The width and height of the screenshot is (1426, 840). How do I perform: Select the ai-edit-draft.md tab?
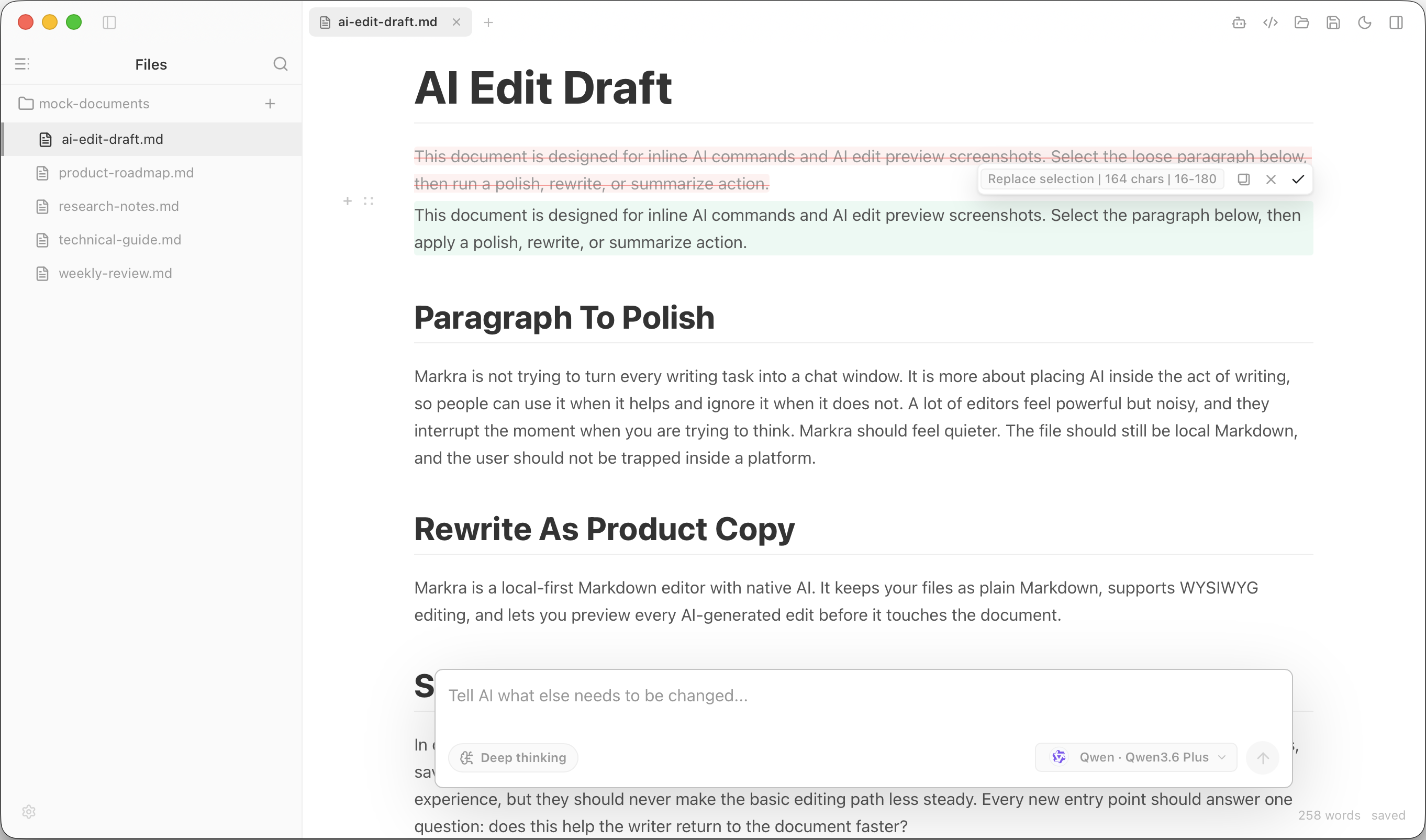[390, 22]
